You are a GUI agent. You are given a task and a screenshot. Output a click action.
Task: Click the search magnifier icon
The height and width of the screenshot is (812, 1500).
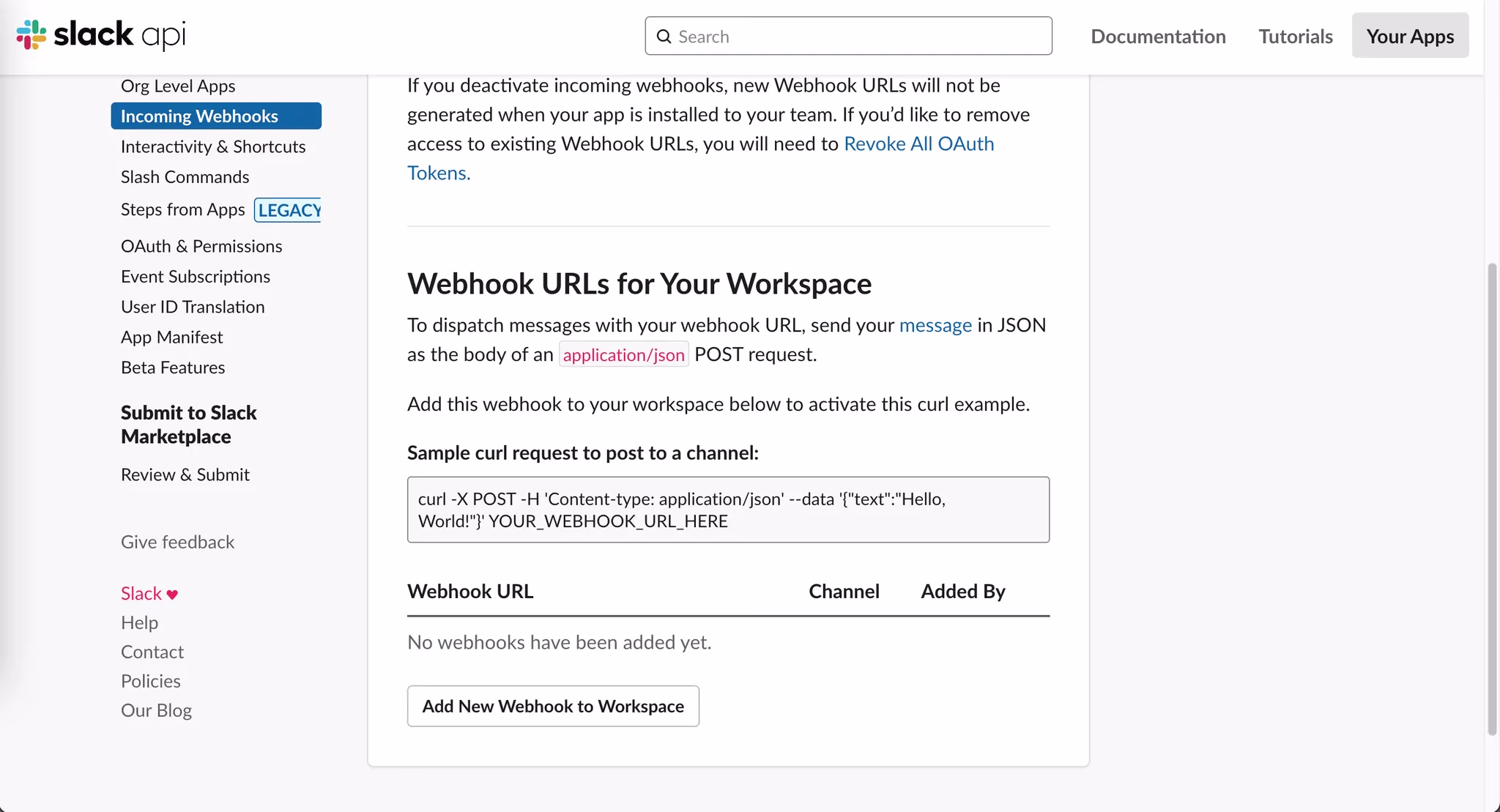click(x=664, y=37)
